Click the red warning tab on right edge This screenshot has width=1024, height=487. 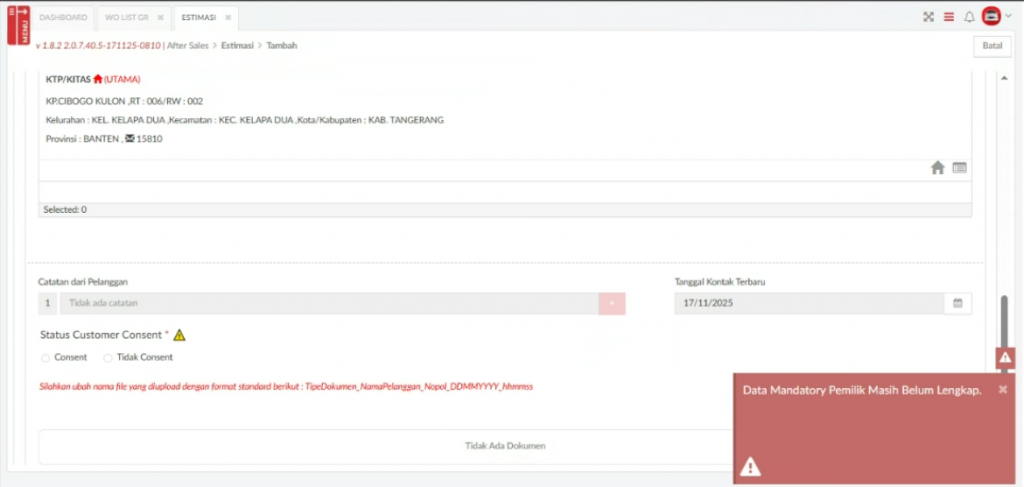(1005, 358)
